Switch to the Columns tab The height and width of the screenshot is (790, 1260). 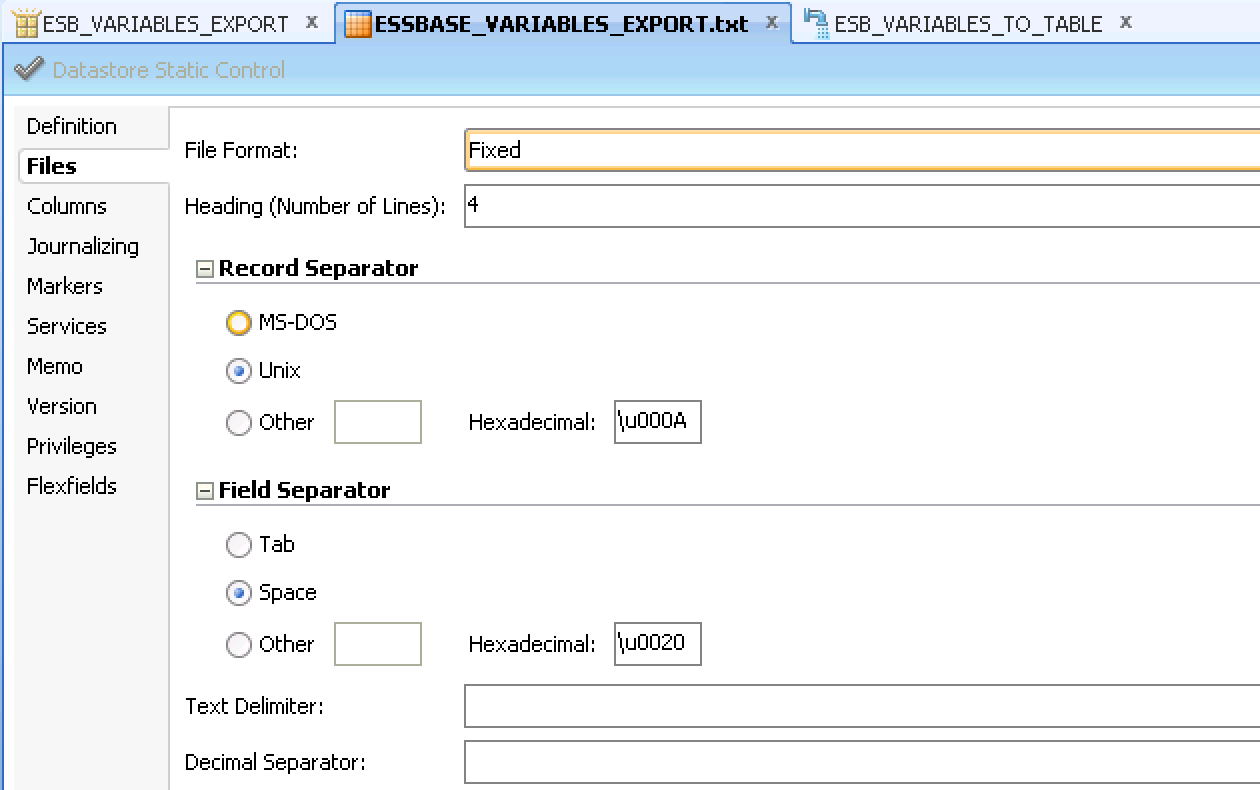pos(67,206)
